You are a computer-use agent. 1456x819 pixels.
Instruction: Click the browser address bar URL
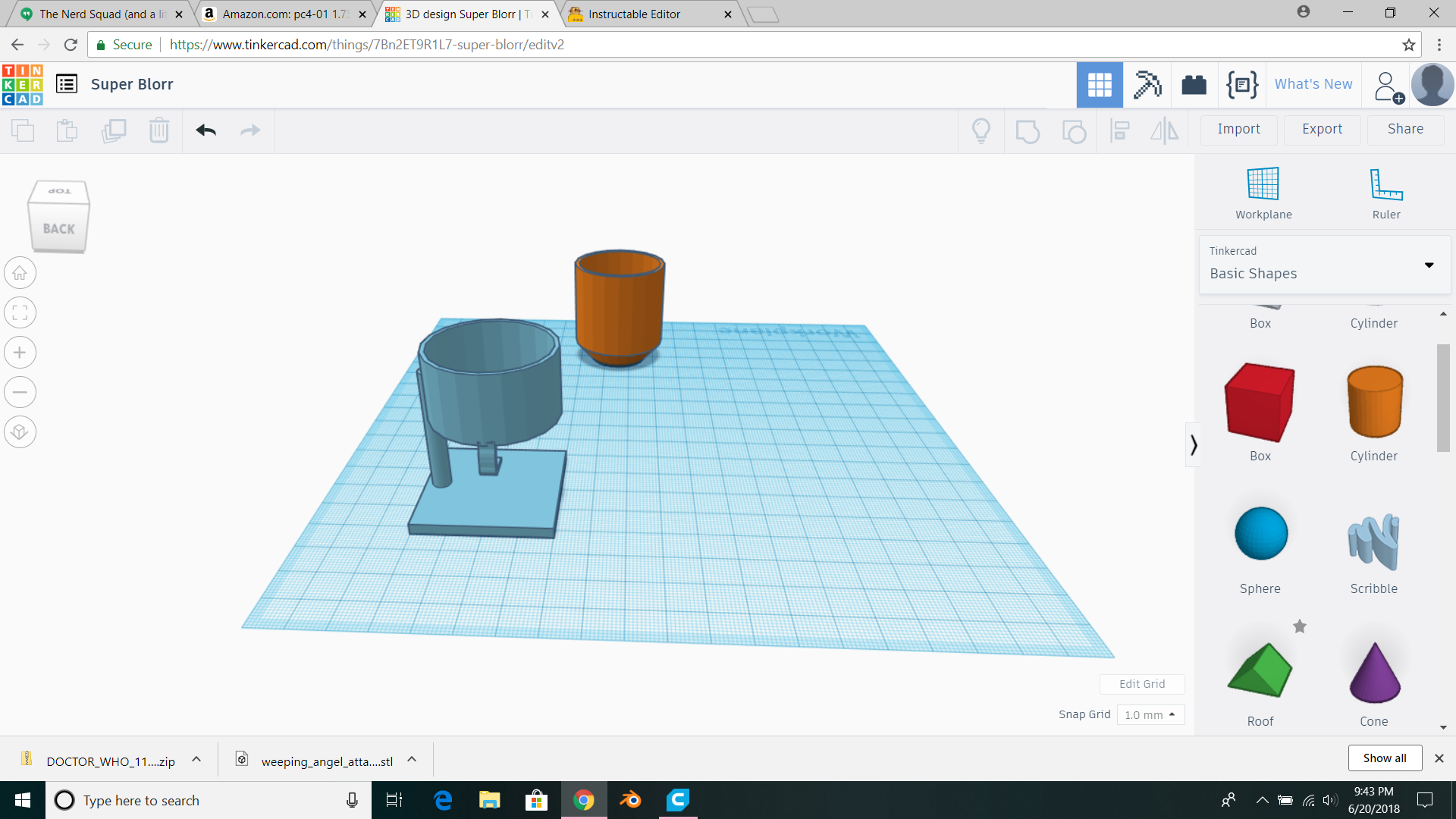(367, 45)
